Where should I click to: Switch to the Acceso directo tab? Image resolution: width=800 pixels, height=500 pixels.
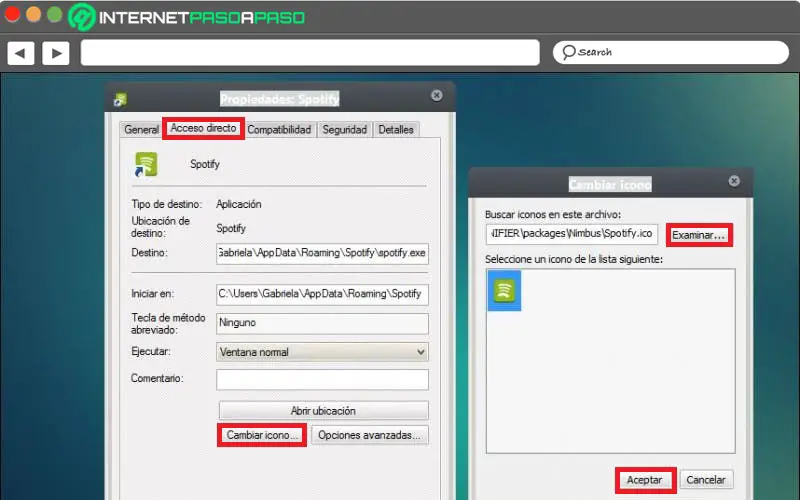point(203,128)
